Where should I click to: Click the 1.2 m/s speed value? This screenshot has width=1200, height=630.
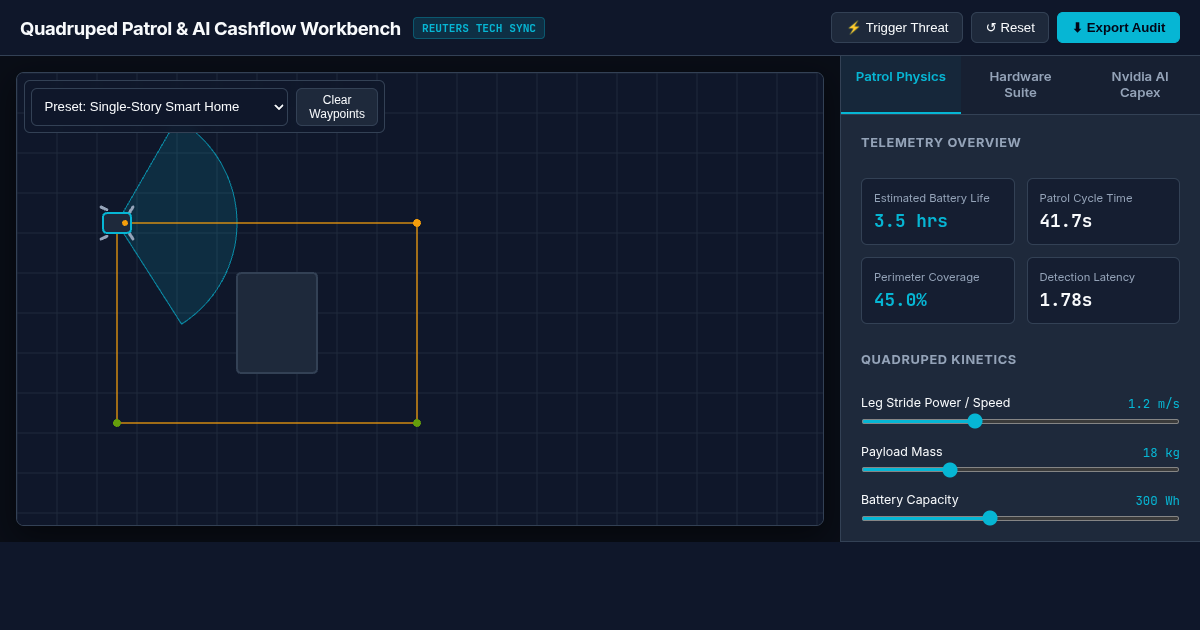click(1154, 404)
